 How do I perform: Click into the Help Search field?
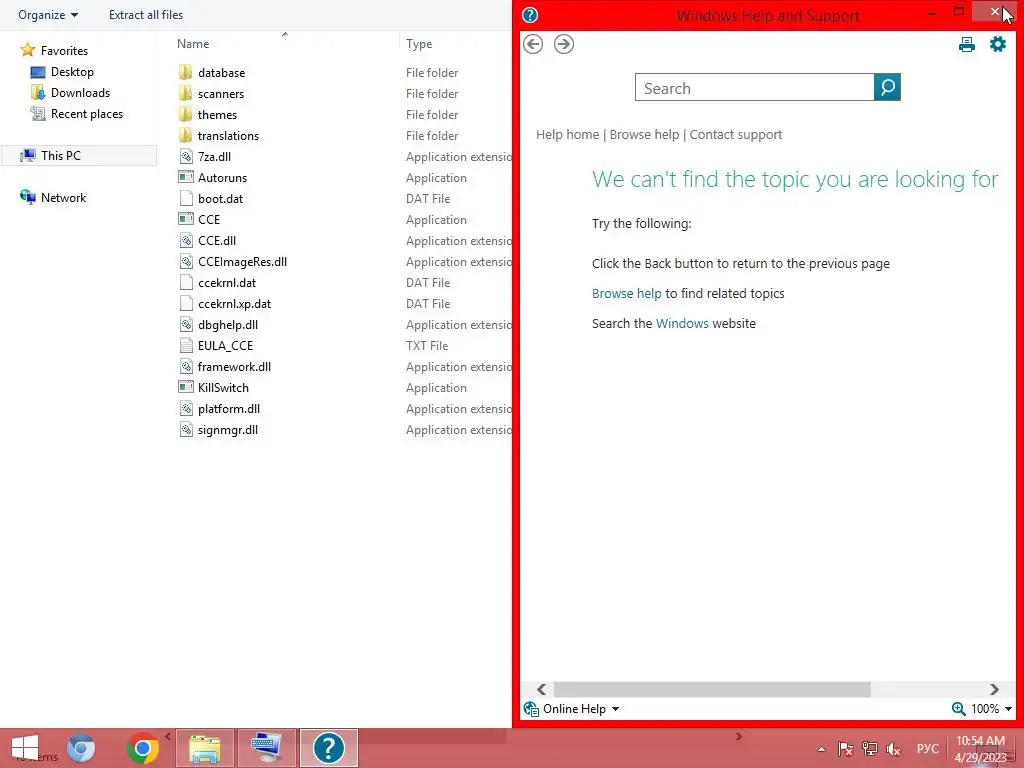(x=754, y=88)
